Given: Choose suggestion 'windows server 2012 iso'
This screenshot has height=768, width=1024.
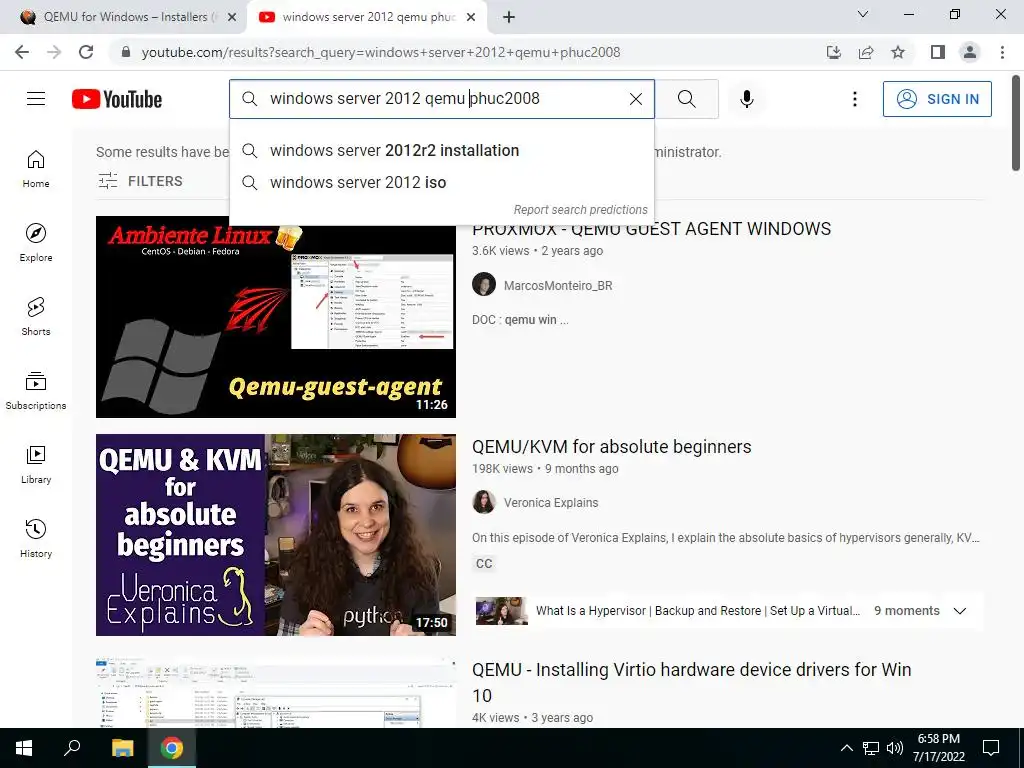Looking at the screenshot, I should point(441,182).
